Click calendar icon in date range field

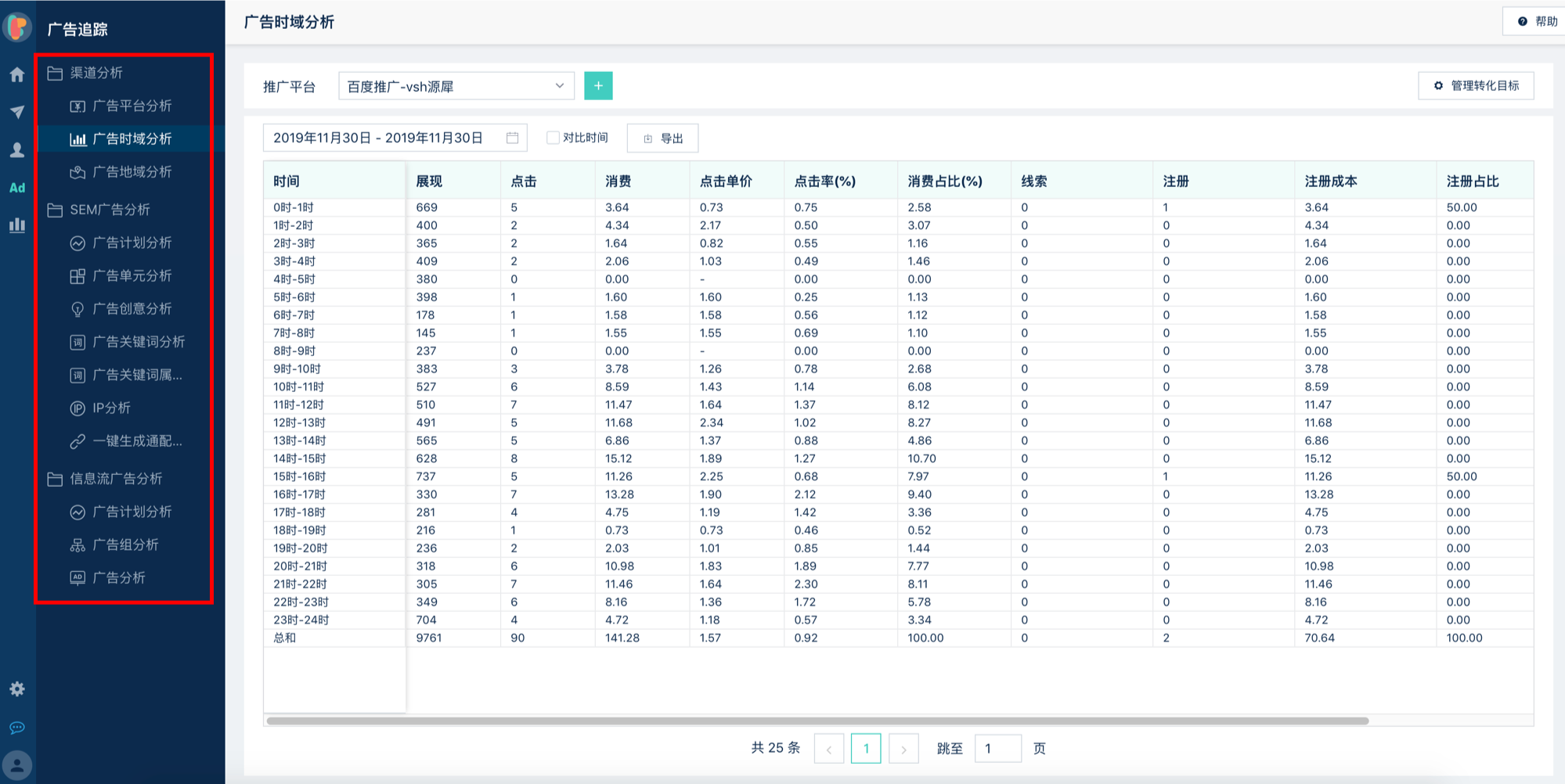(x=513, y=138)
